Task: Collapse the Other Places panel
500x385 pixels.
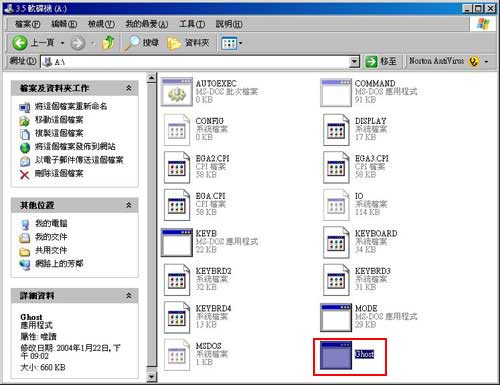Action: (129, 205)
